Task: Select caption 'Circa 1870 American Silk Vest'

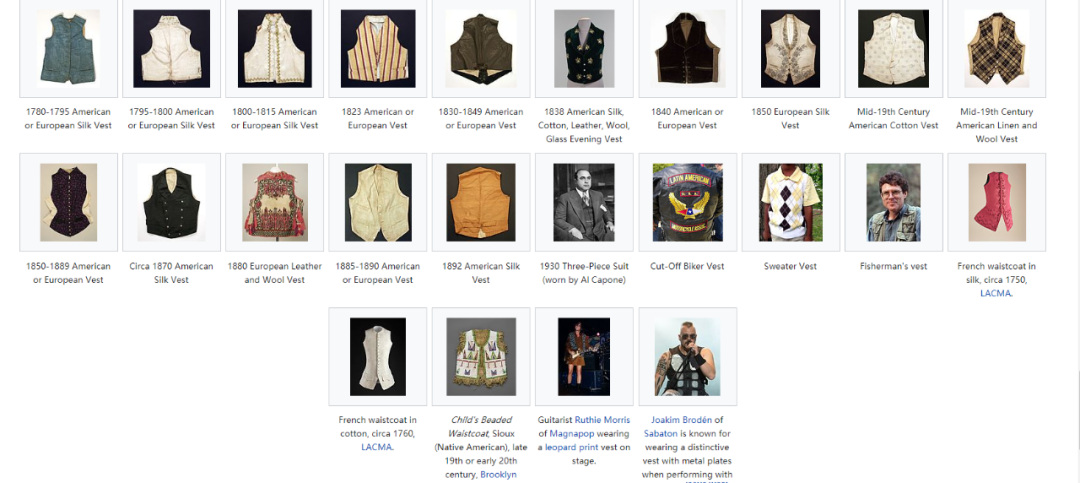Action: (172, 273)
